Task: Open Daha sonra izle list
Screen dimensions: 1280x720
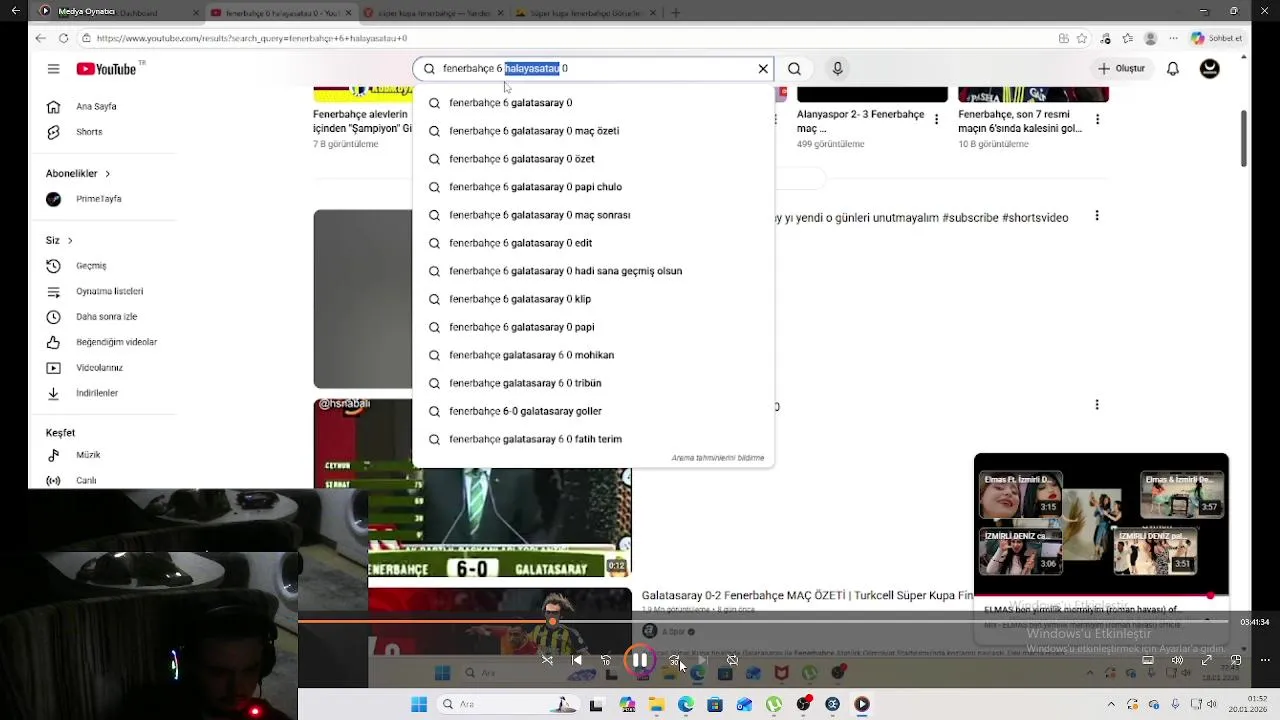Action: [106, 317]
